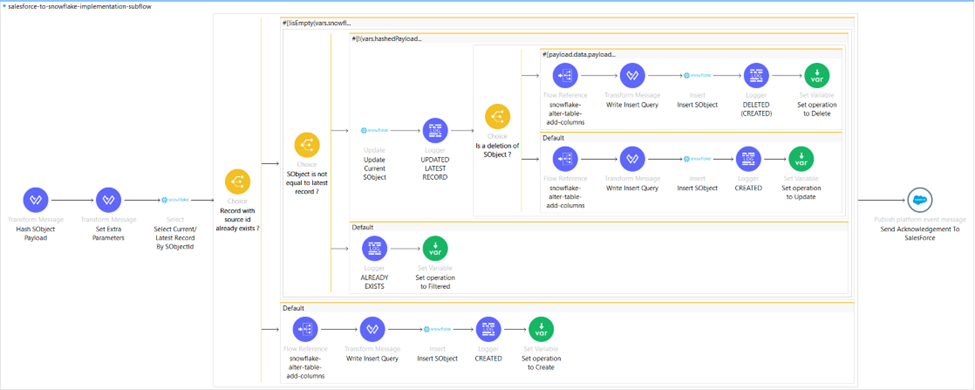Select Insert SObject component in Update-operation route
The height and width of the screenshot is (390, 975).
(697, 159)
